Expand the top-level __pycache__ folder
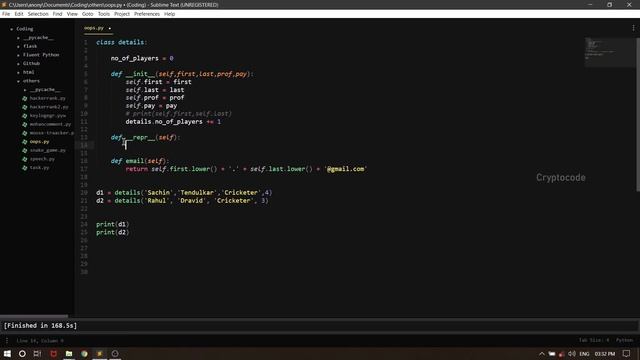640x360 pixels. click(18, 38)
